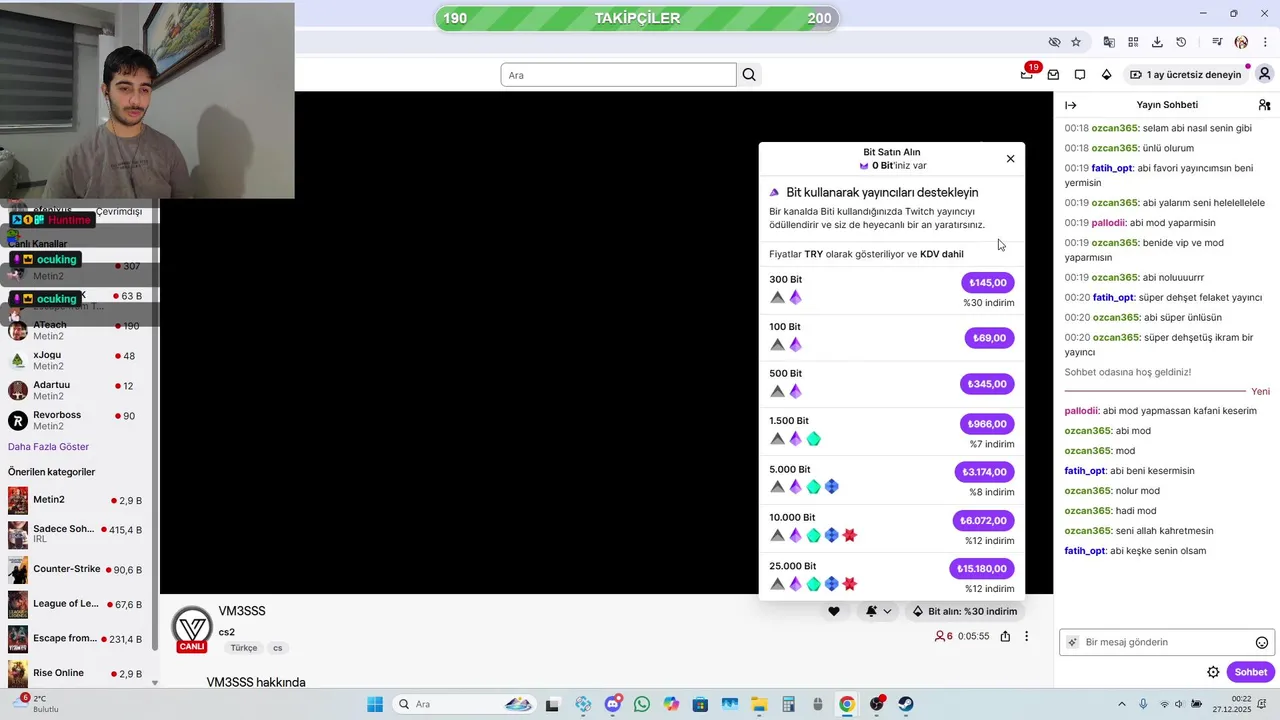Screen dimensions: 1280x720
Task: Buy 5.000 Bits for ₺3.174,00
Action: pos(985,472)
